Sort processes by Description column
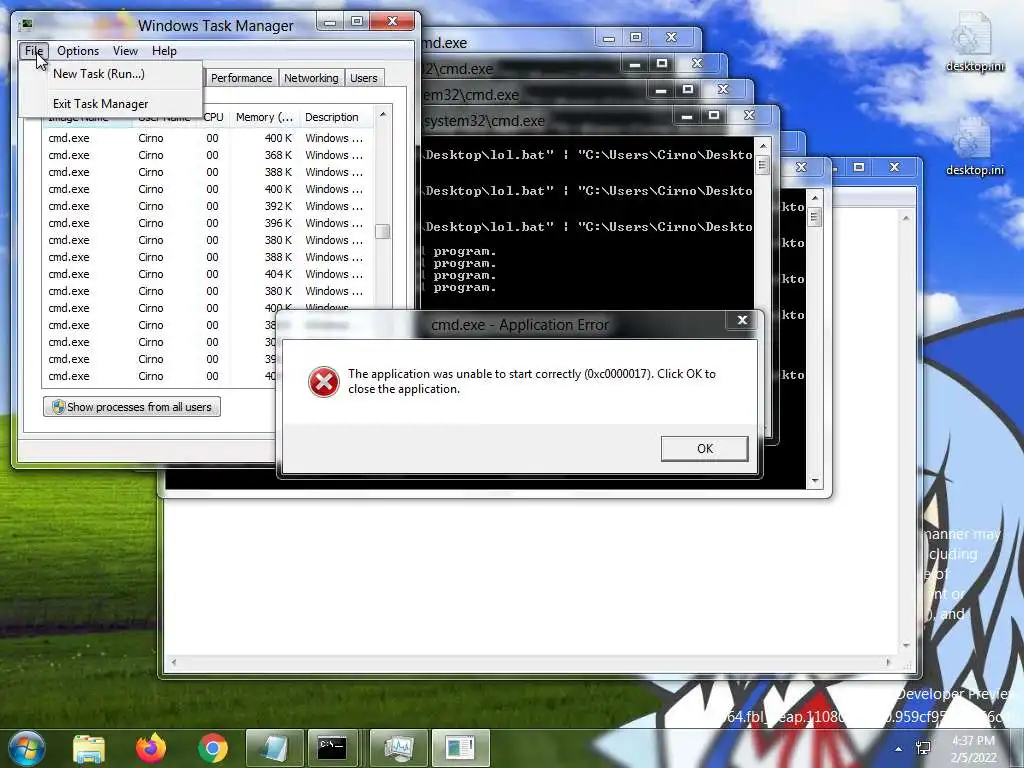The width and height of the screenshot is (1024, 768). (x=336, y=117)
